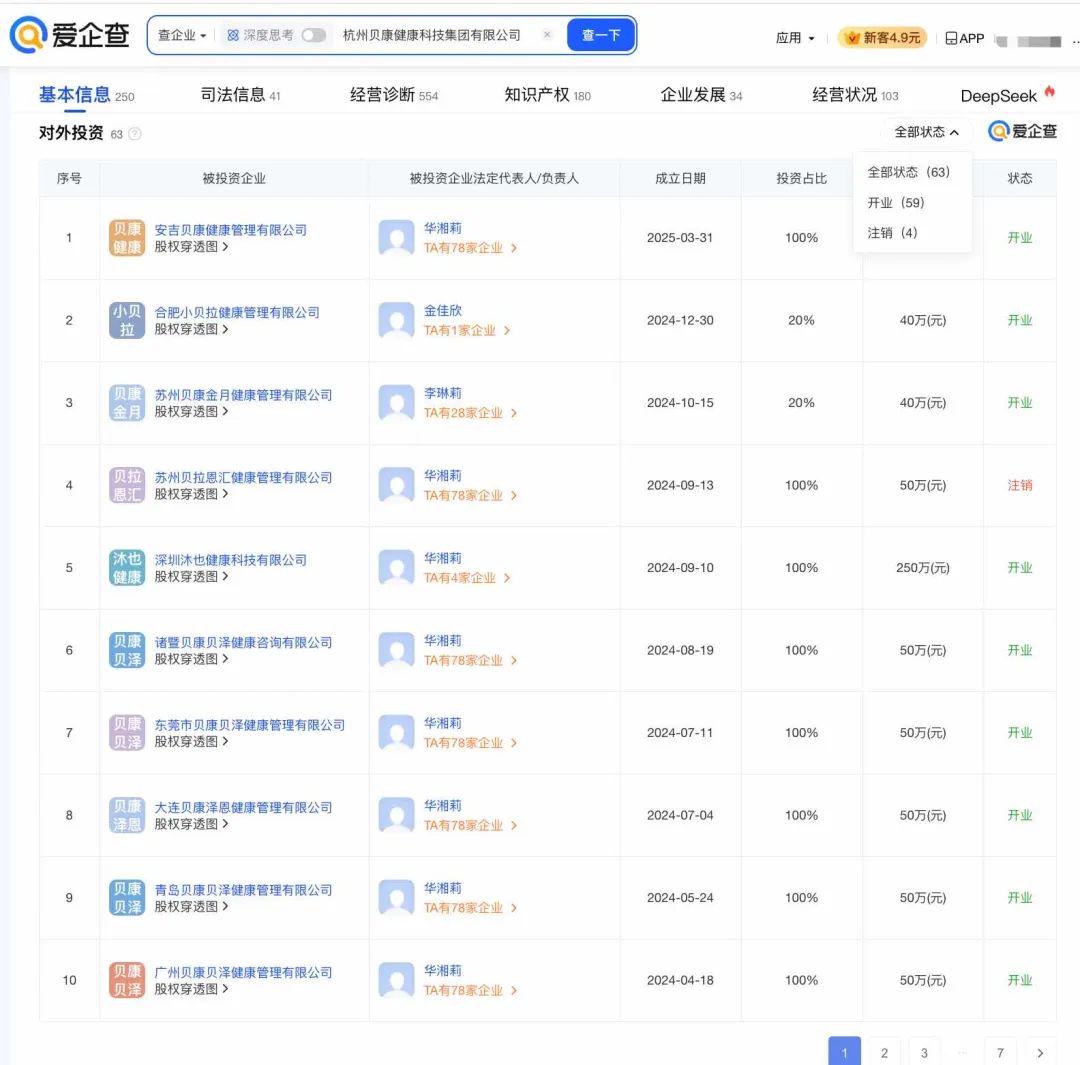Click 华湘莉 avatar icon in 深圳沐也 row
Image resolution: width=1080 pixels, height=1065 pixels.
pyautogui.click(x=397, y=568)
